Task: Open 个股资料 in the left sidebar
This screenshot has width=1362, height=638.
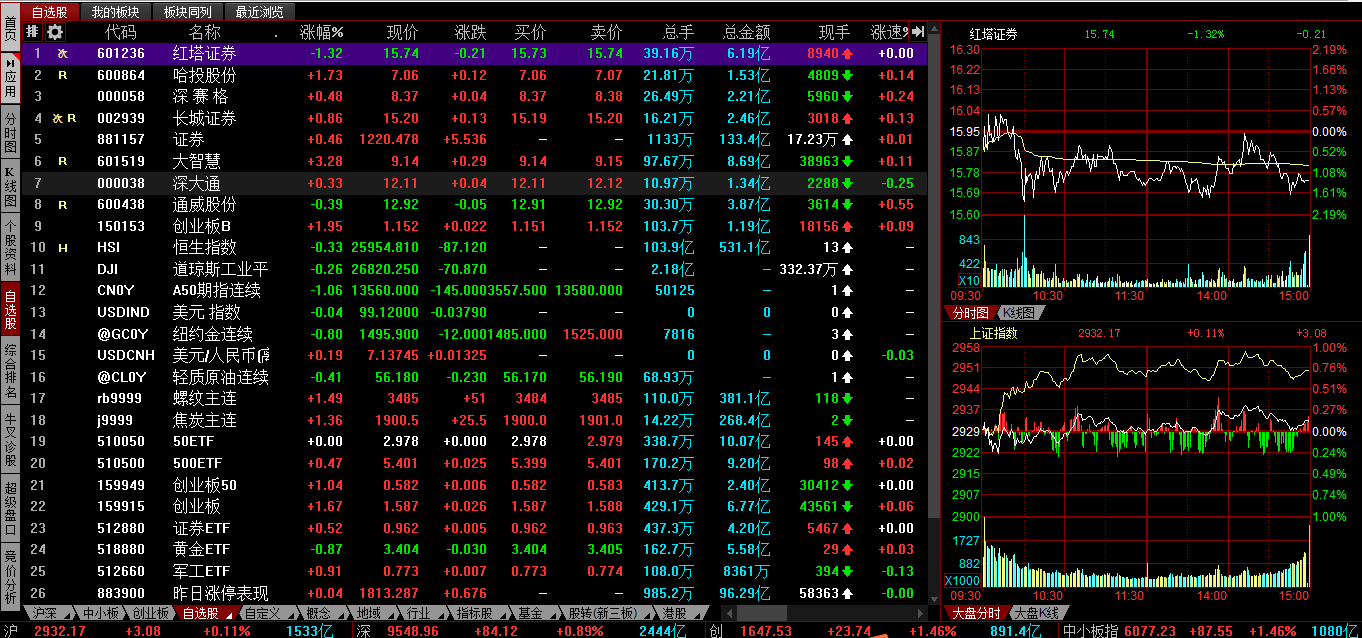Action: (10, 247)
